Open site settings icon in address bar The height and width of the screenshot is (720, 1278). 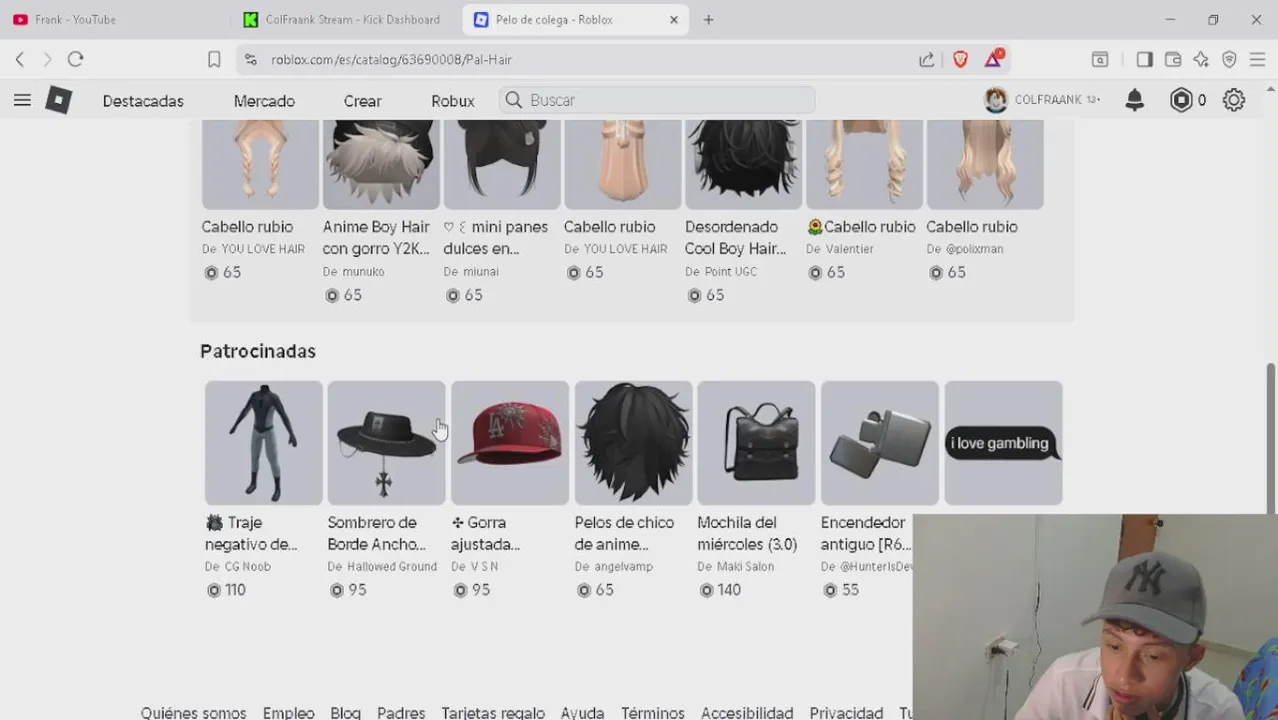tap(250, 59)
